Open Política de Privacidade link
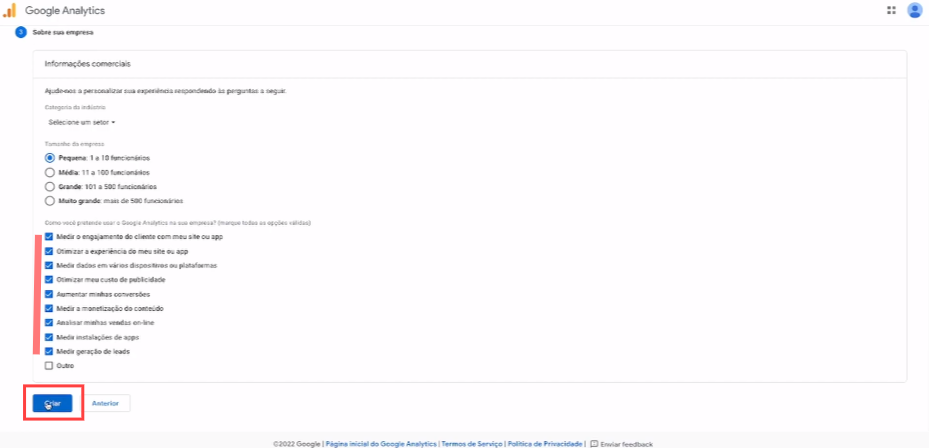This screenshot has height=448, width=929. 545,443
